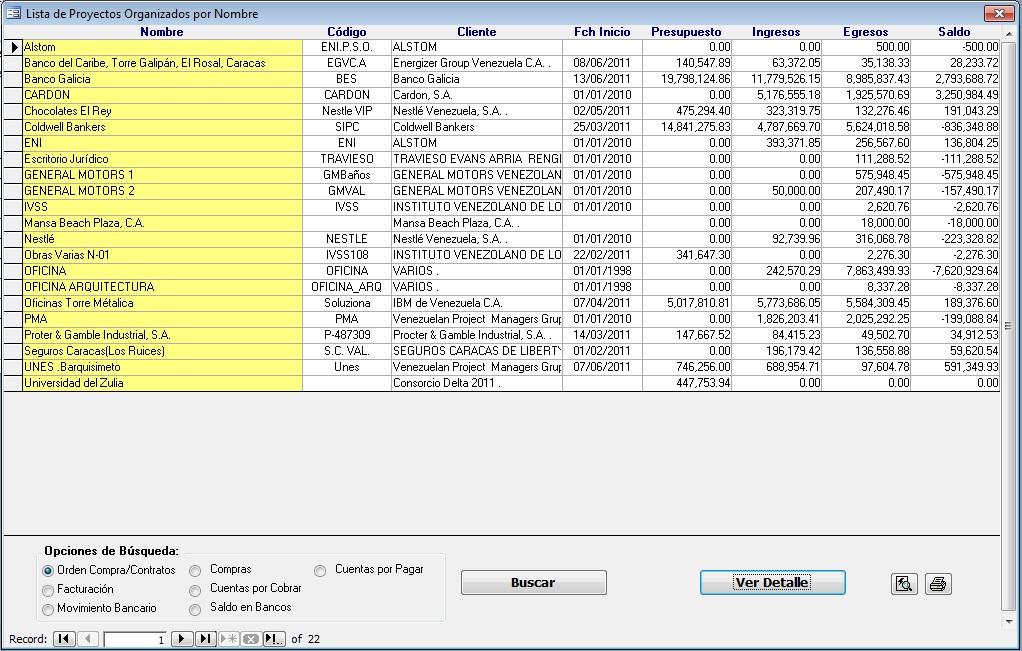Click the EGVC.A code cell
Viewport: 1022px width, 651px height.
pyautogui.click(x=347, y=63)
